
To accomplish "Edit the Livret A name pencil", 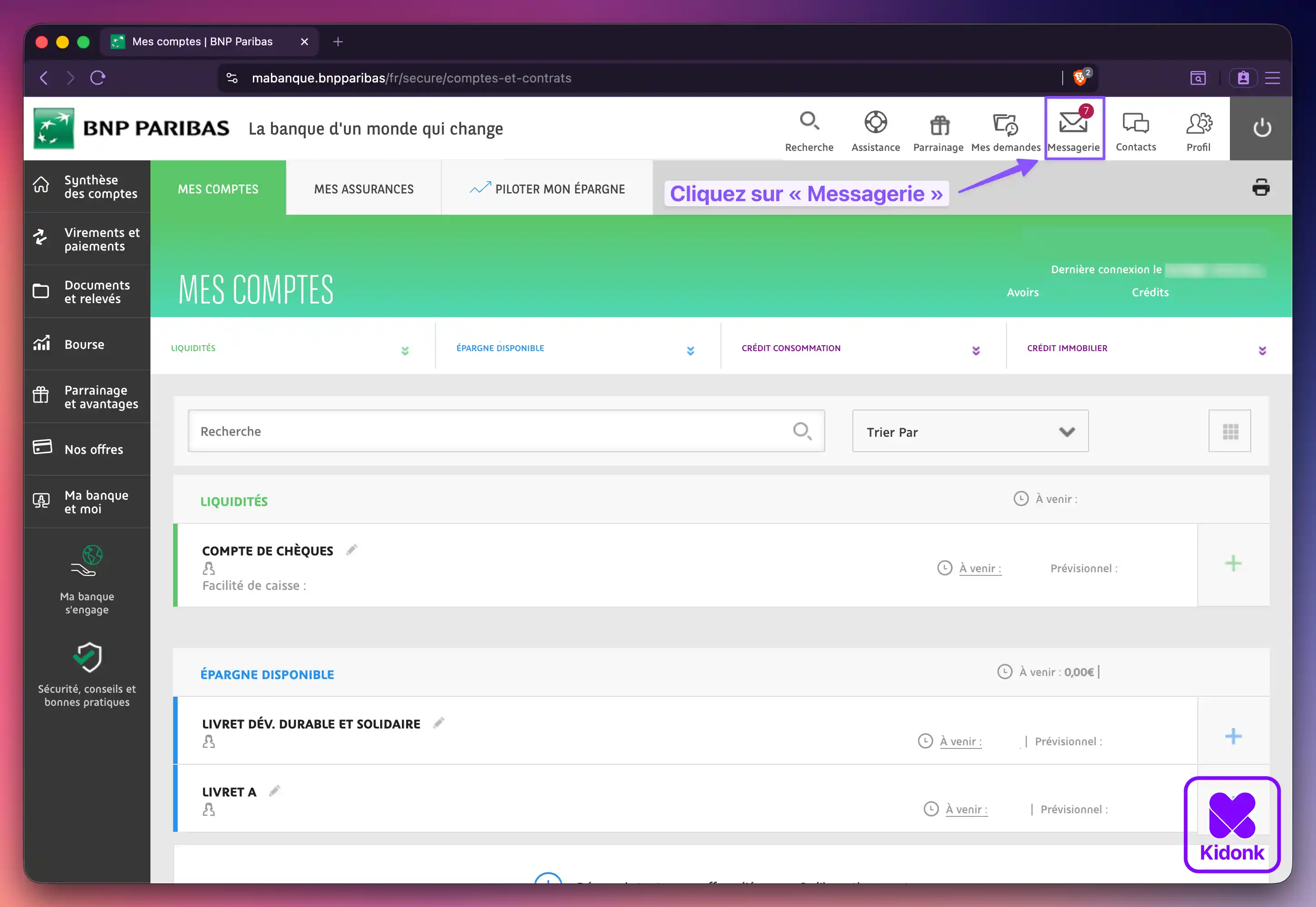I will point(275,791).
